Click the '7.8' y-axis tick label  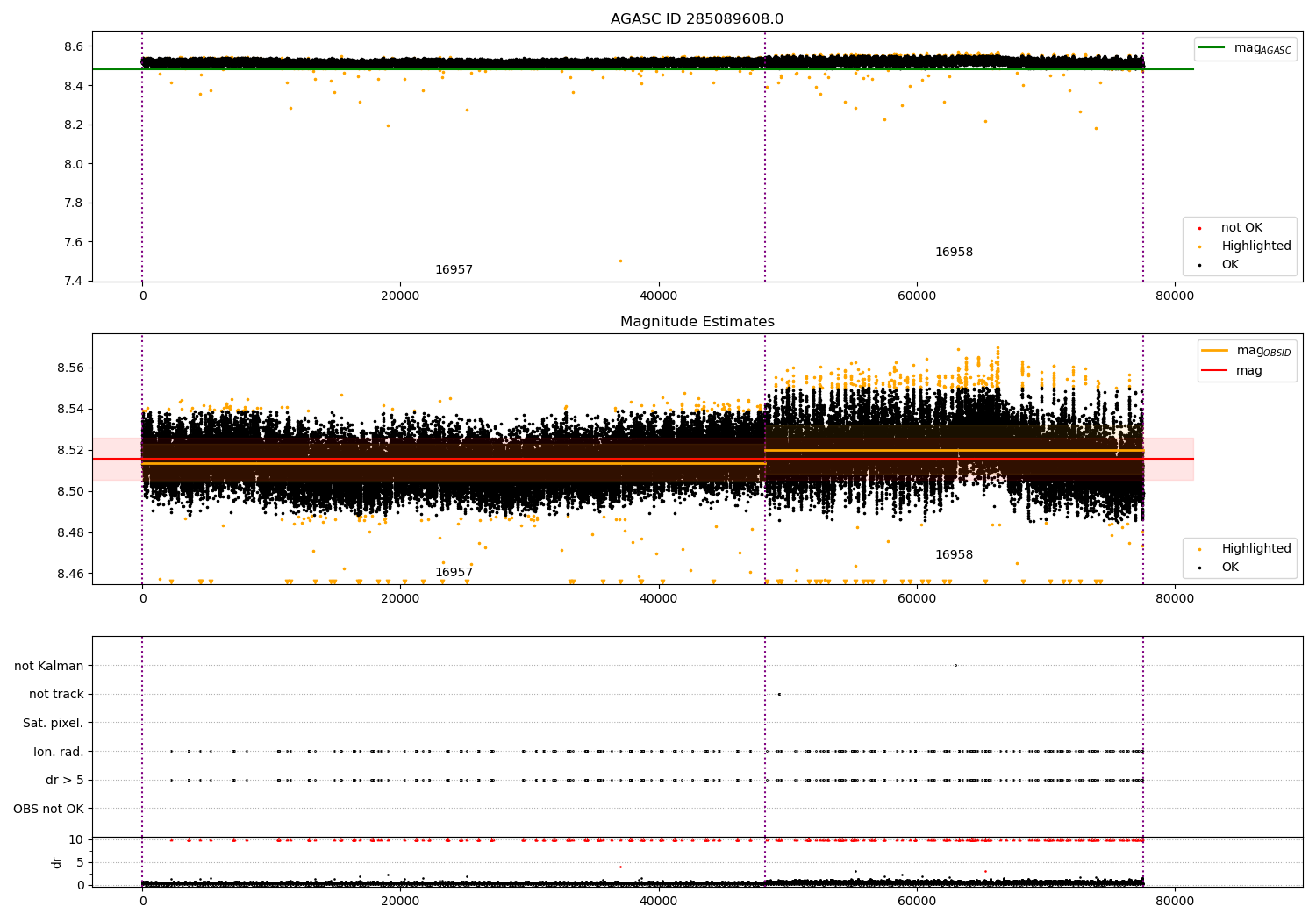pyautogui.click(x=73, y=203)
